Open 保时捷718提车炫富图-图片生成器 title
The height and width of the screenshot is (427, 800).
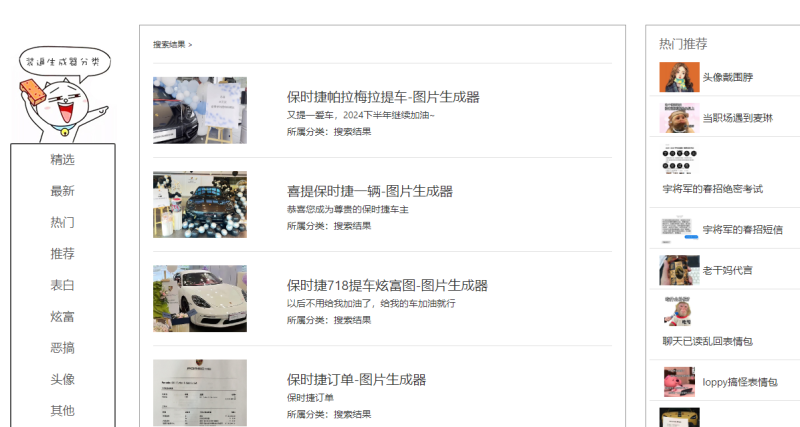(387, 285)
